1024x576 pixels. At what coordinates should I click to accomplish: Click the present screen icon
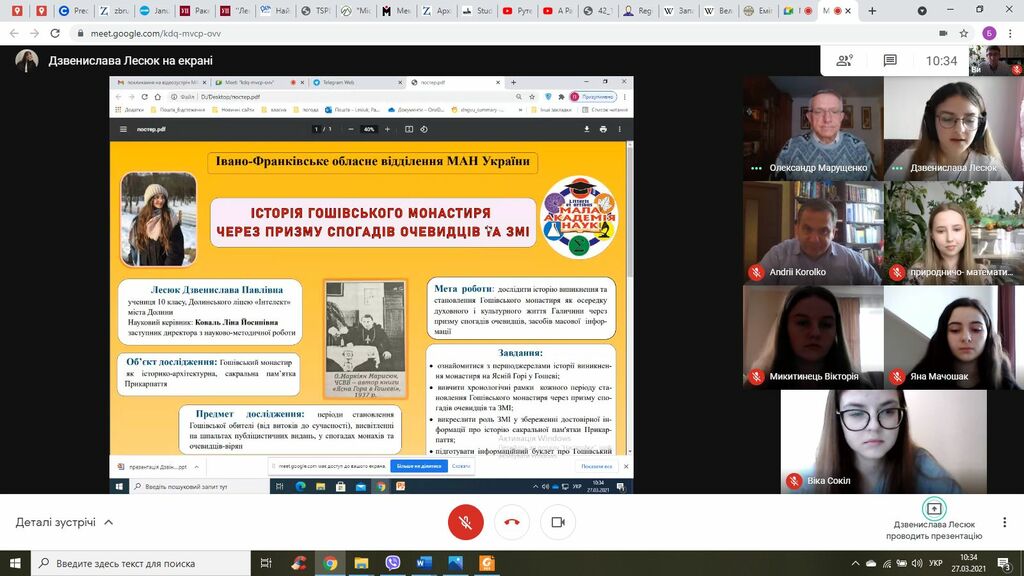[x=934, y=508]
